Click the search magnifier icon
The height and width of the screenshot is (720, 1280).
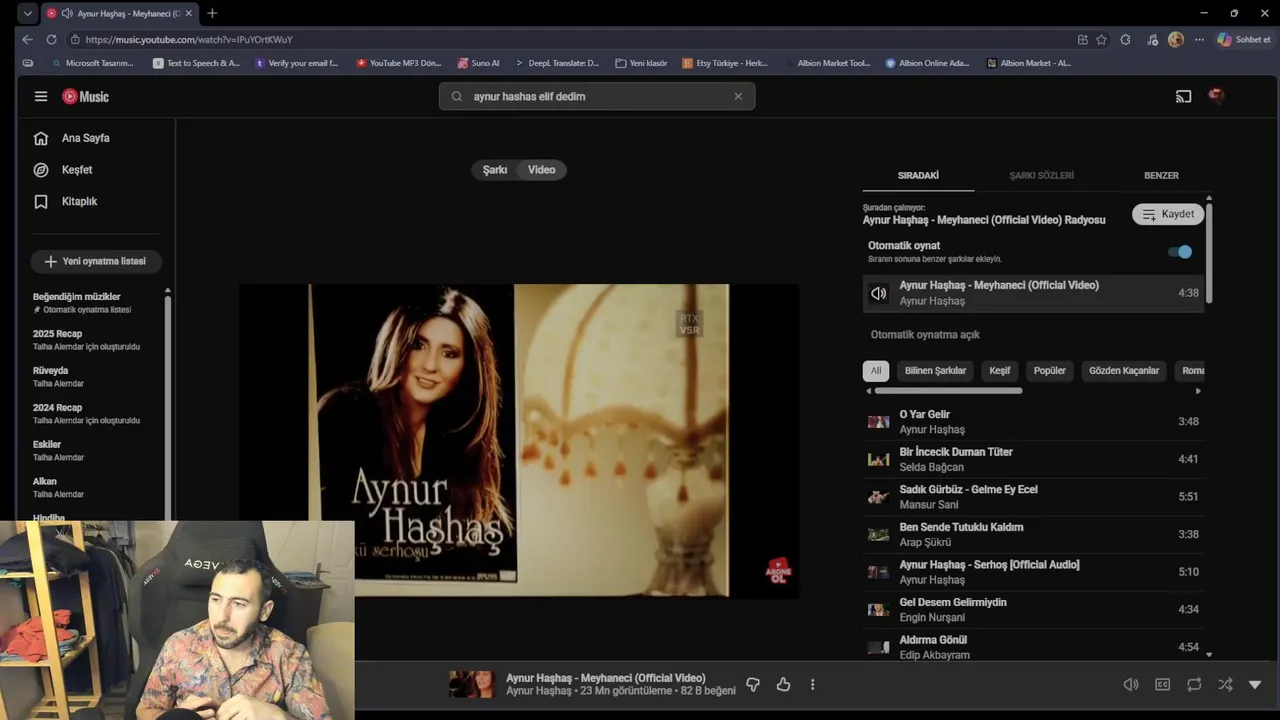pyautogui.click(x=457, y=96)
